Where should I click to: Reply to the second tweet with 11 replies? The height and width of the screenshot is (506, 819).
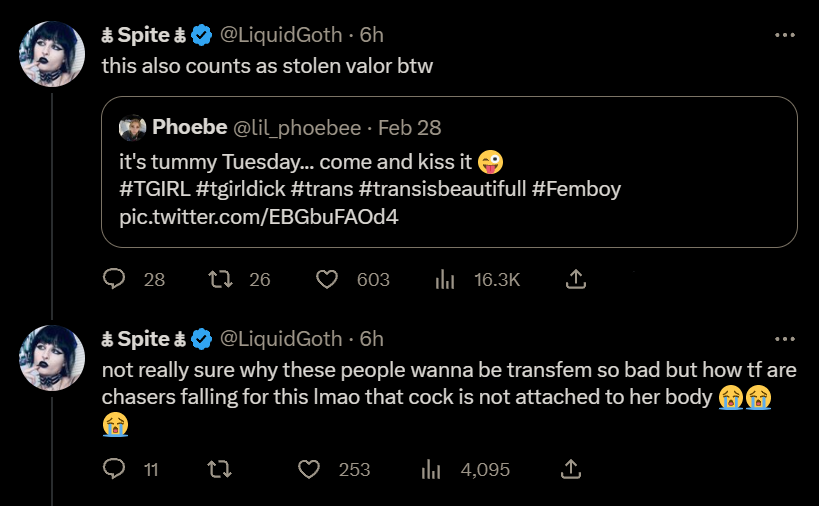[x=113, y=468]
